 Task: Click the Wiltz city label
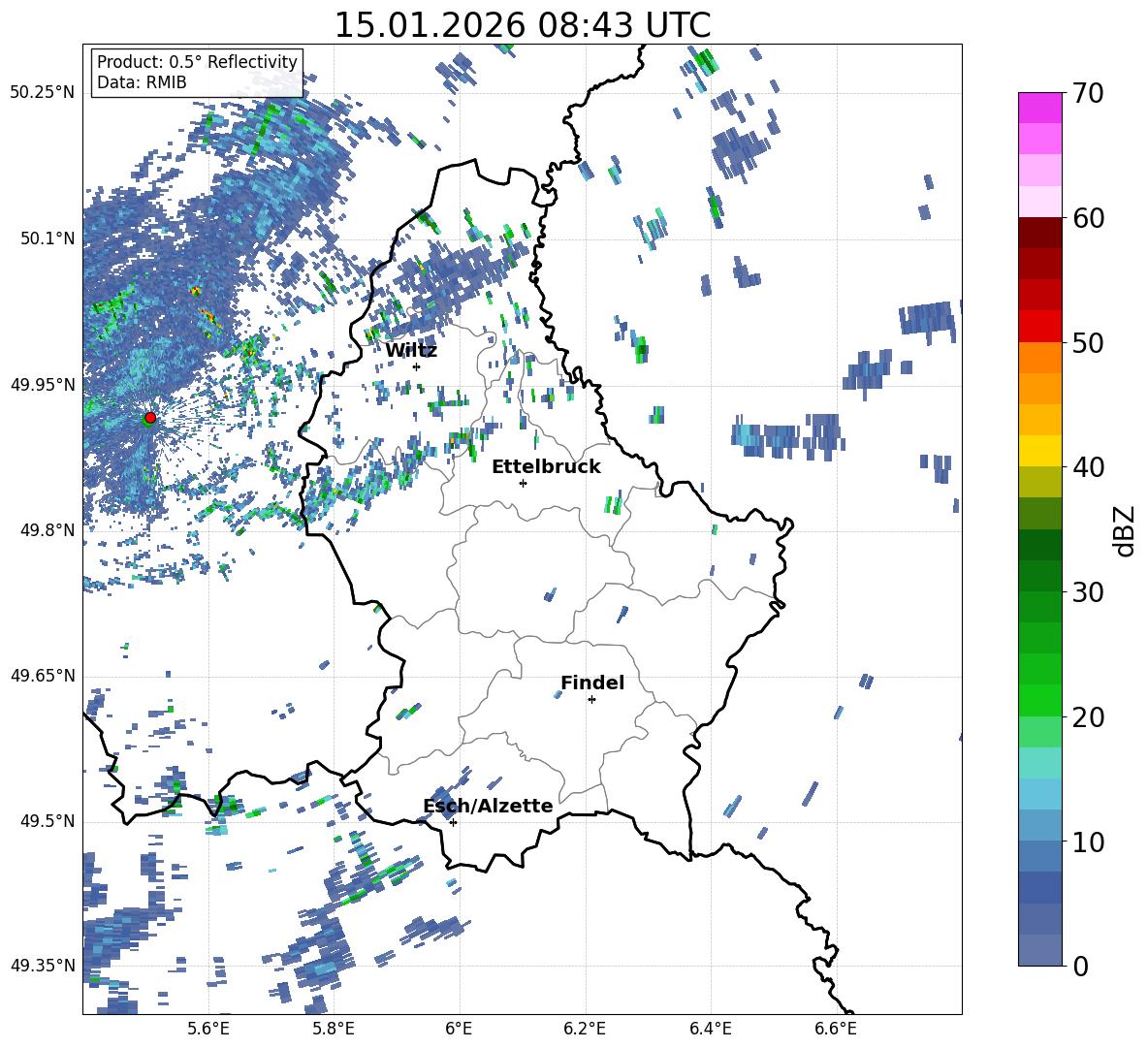[x=411, y=351]
